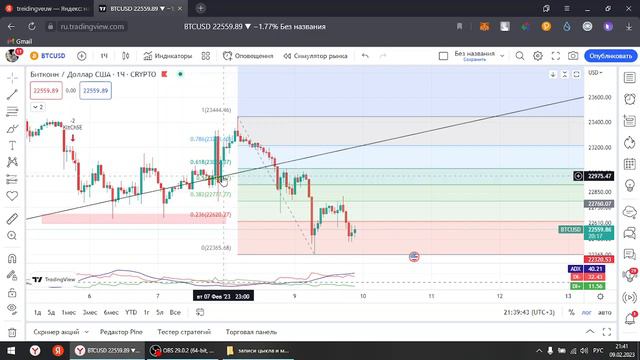Toggle magnet mode
640x360 pixels.
(x=12, y=258)
